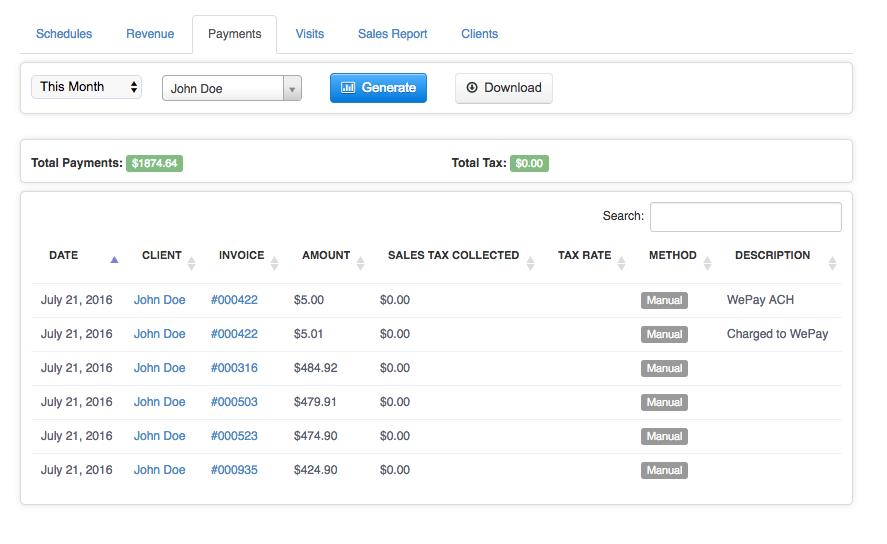Click Manual badge in $424.90 row

664,470
